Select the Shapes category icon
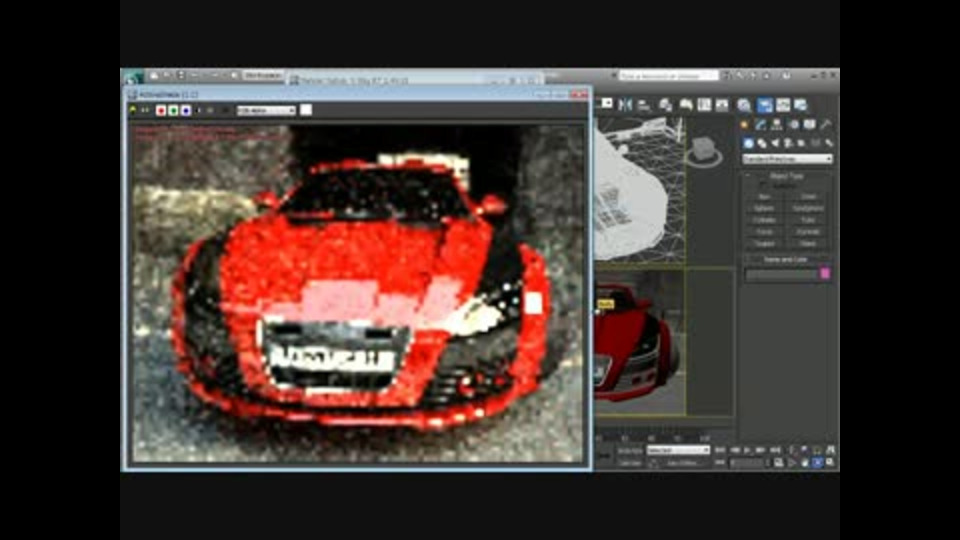The height and width of the screenshot is (540, 960). click(x=762, y=143)
